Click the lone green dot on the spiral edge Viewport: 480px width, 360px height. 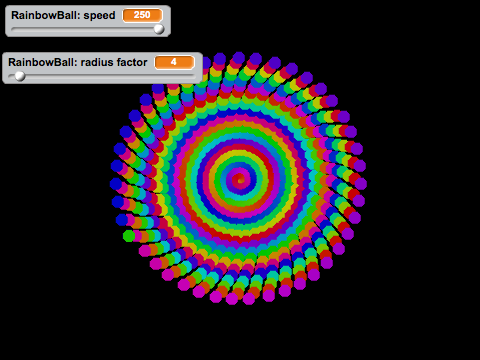tap(129, 236)
